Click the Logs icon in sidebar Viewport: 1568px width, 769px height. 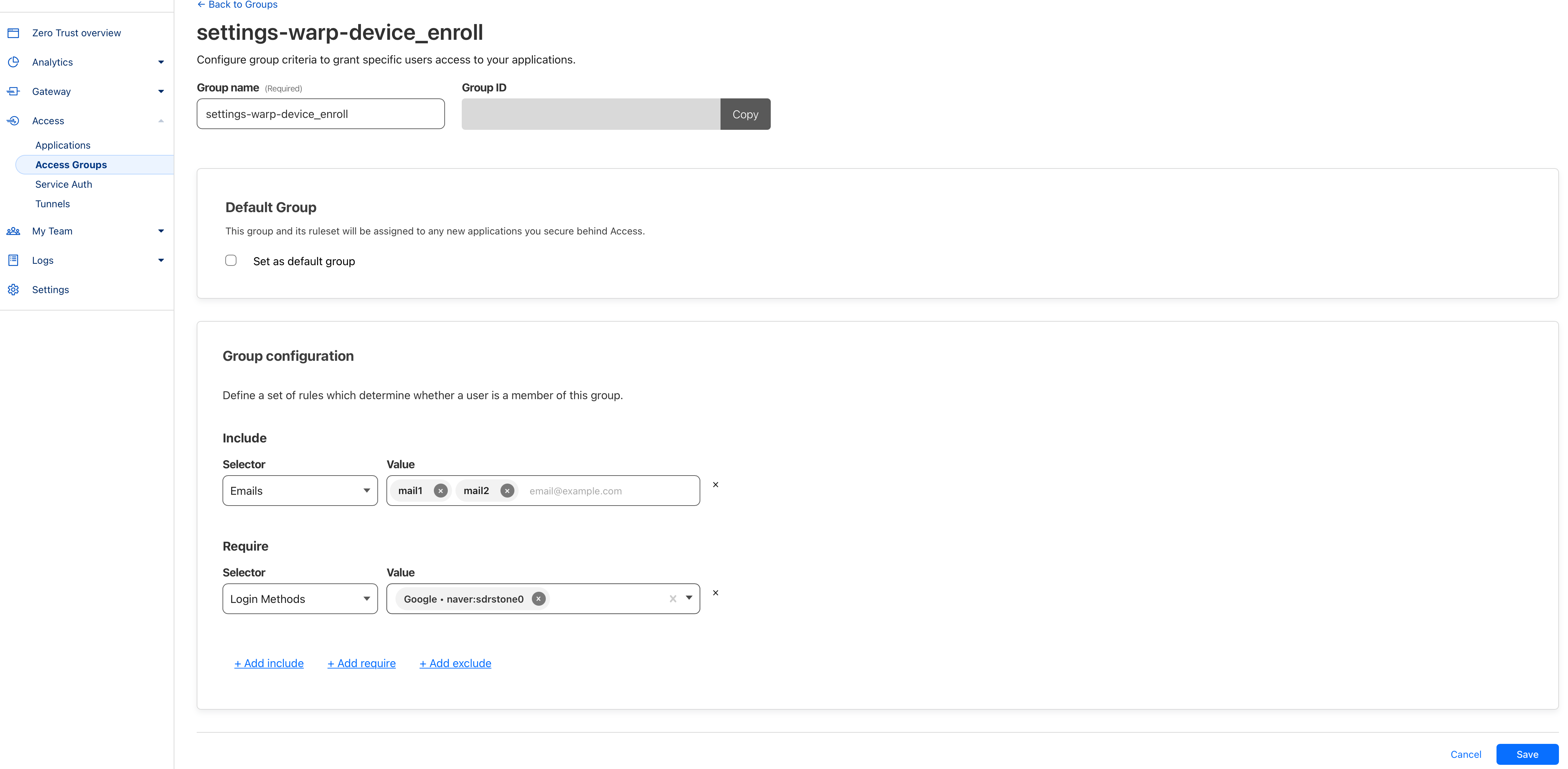click(x=13, y=260)
